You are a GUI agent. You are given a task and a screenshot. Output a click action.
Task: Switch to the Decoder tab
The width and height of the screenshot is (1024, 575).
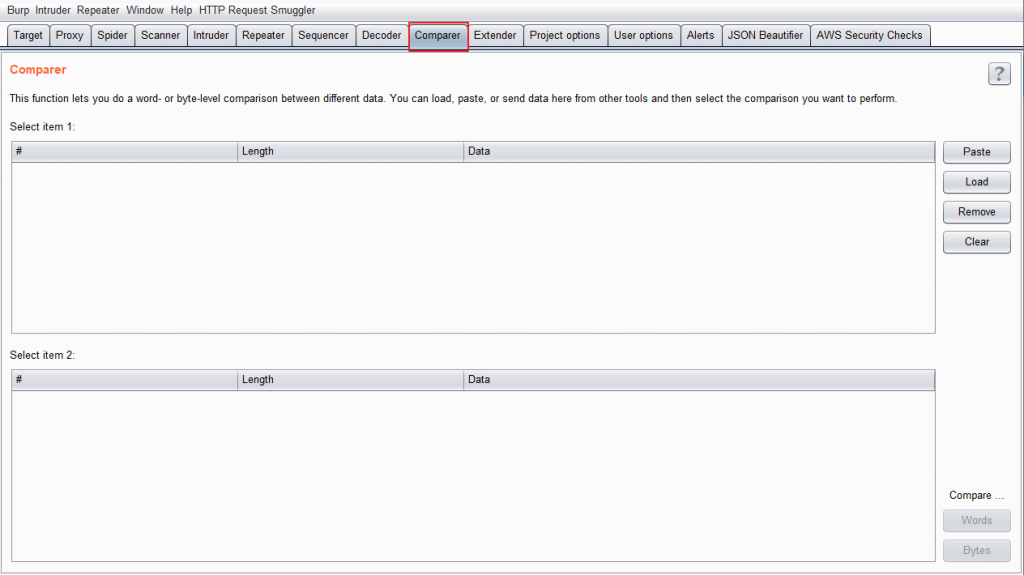381,35
